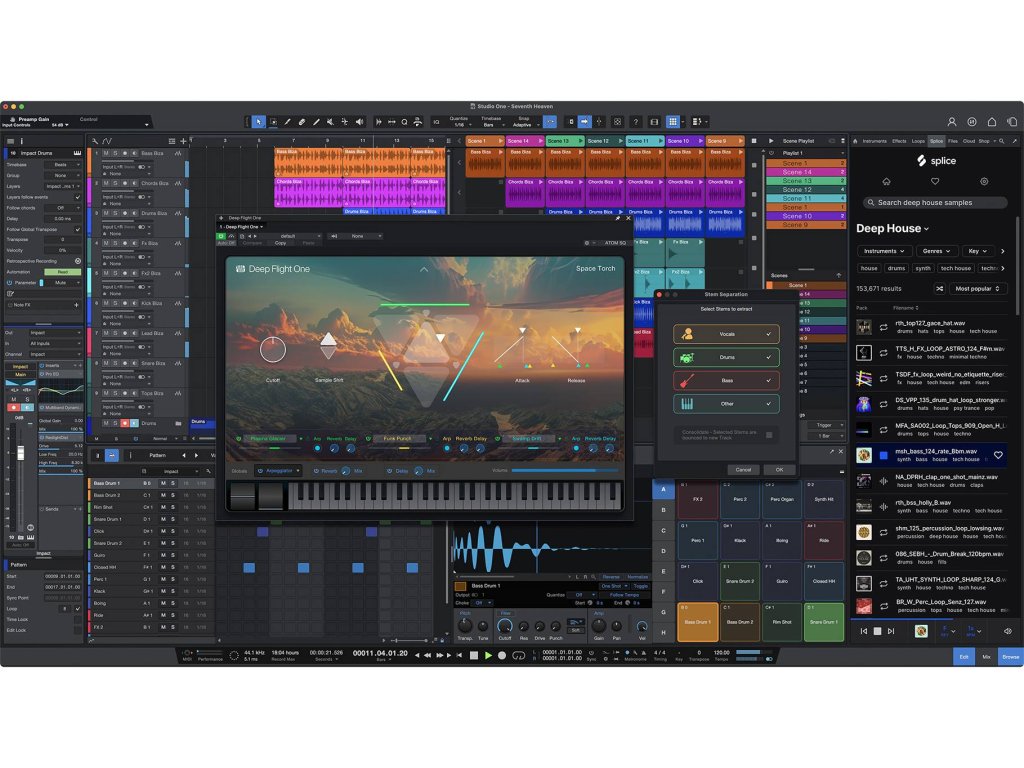Open the Key filter dropdown
This screenshot has height=768, width=1024.
pyautogui.click(x=977, y=251)
